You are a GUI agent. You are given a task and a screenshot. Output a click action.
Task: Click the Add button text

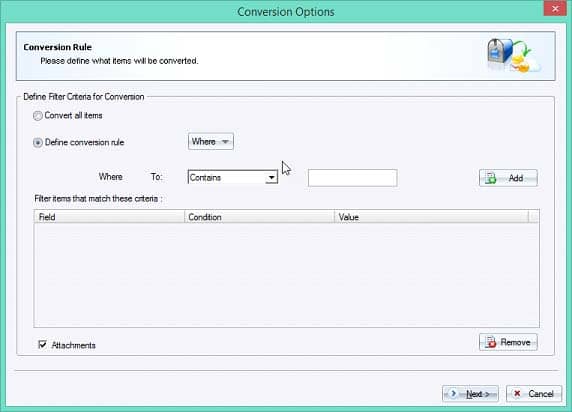click(516, 178)
